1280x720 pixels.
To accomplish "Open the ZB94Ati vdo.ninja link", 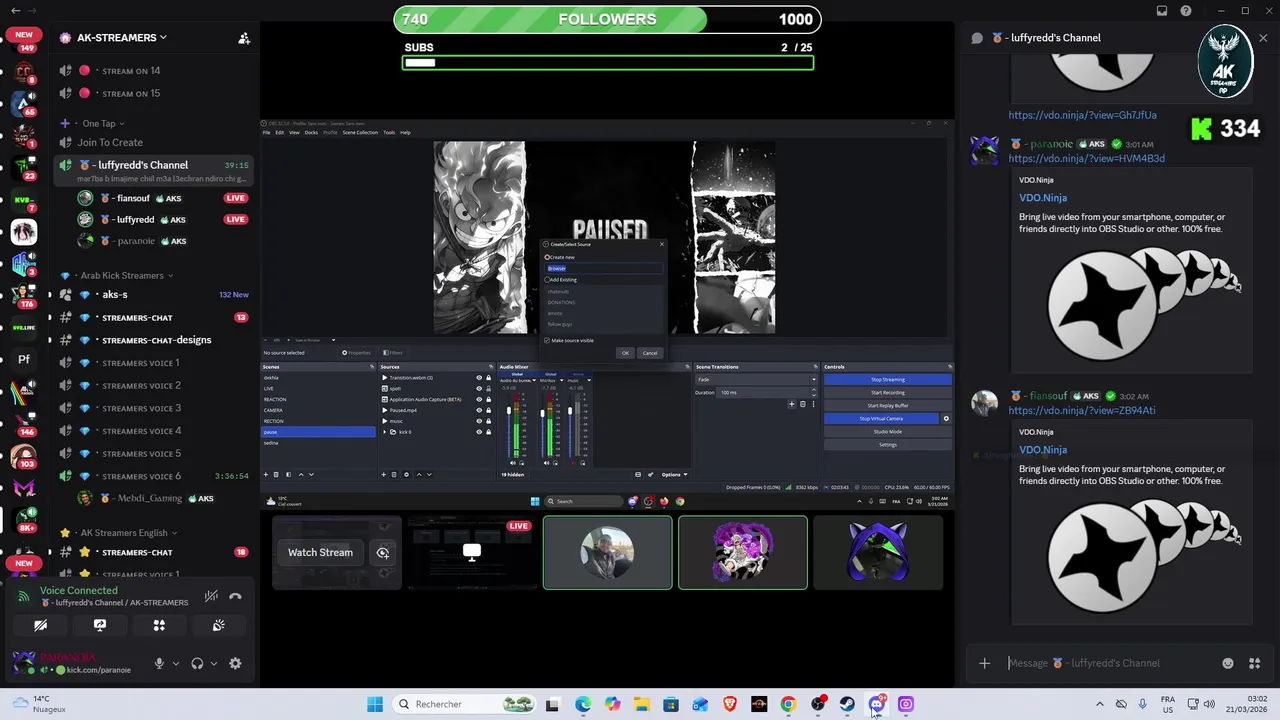I will (1081, 410).
